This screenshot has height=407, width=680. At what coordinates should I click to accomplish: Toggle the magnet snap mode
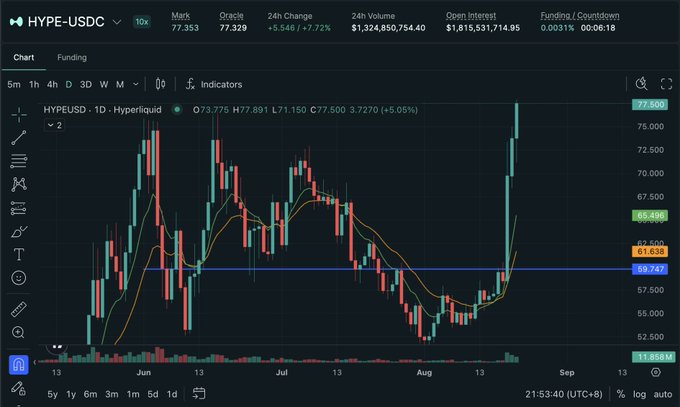pyautogui.click(x=19, y=364)
